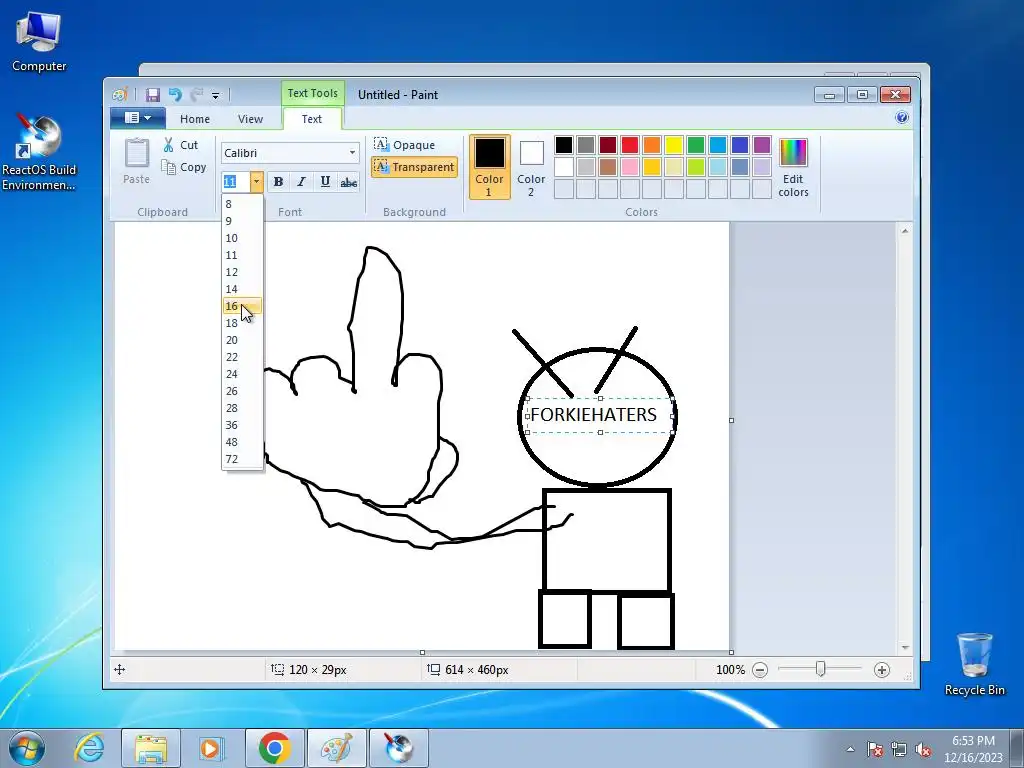Open the Windows Start button
This screenshot has width=1024, height=768.
coord(27,748)
